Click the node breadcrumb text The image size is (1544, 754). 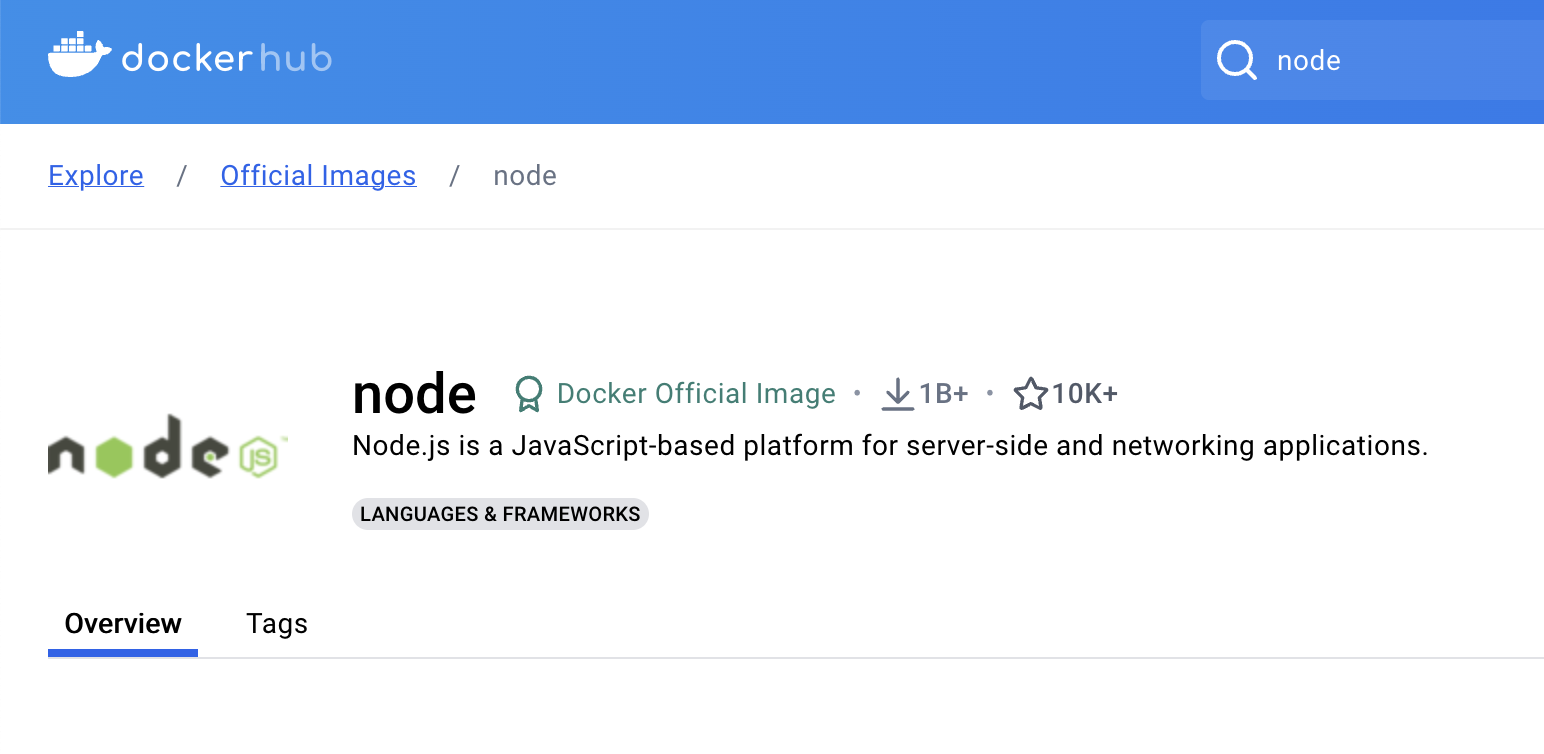pos(525,176)
